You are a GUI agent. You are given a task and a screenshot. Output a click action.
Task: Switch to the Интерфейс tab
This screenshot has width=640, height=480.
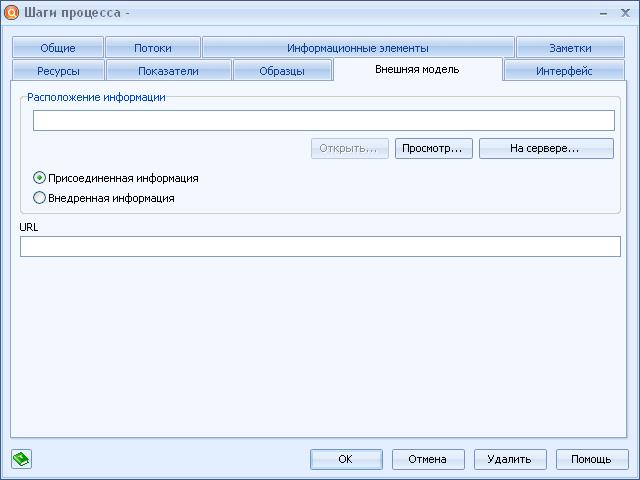(x=564, y=70)
